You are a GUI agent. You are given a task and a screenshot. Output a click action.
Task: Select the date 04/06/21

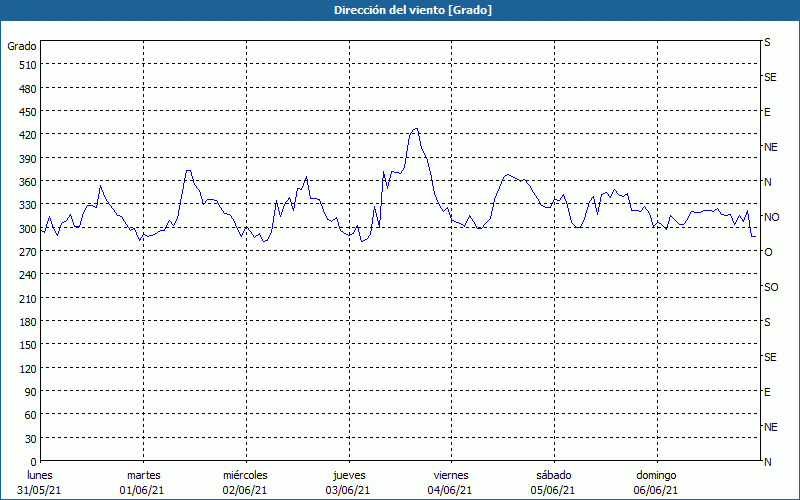(450, 490)
